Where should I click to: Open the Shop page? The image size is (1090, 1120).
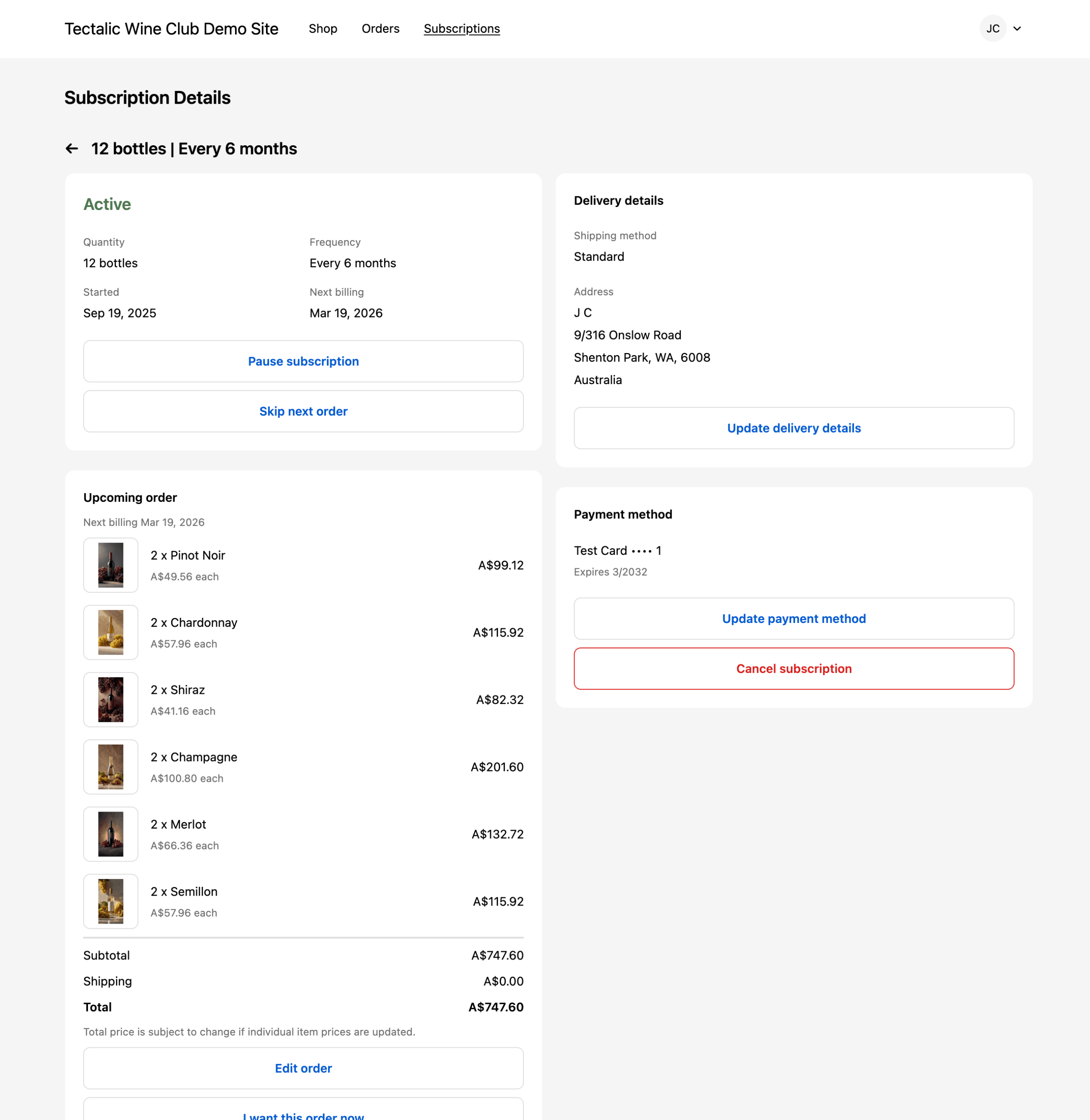(323, 28)
